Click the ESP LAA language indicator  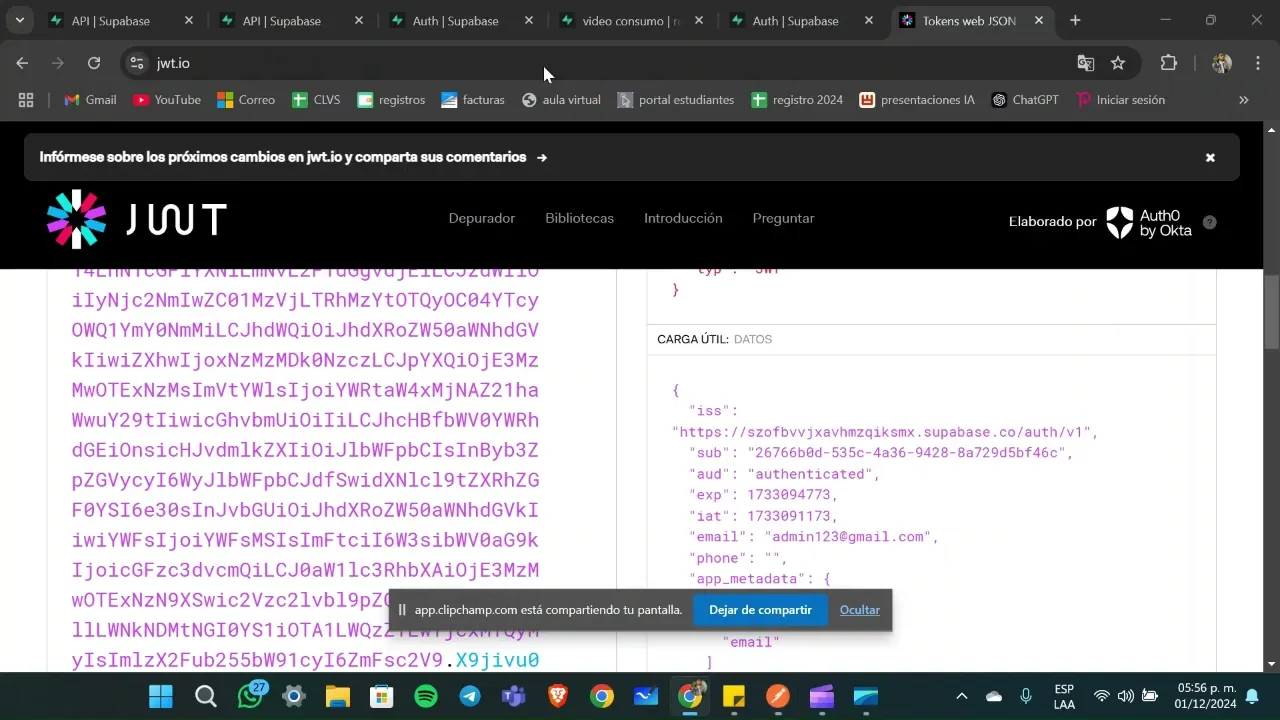[x=1064, y=696]
